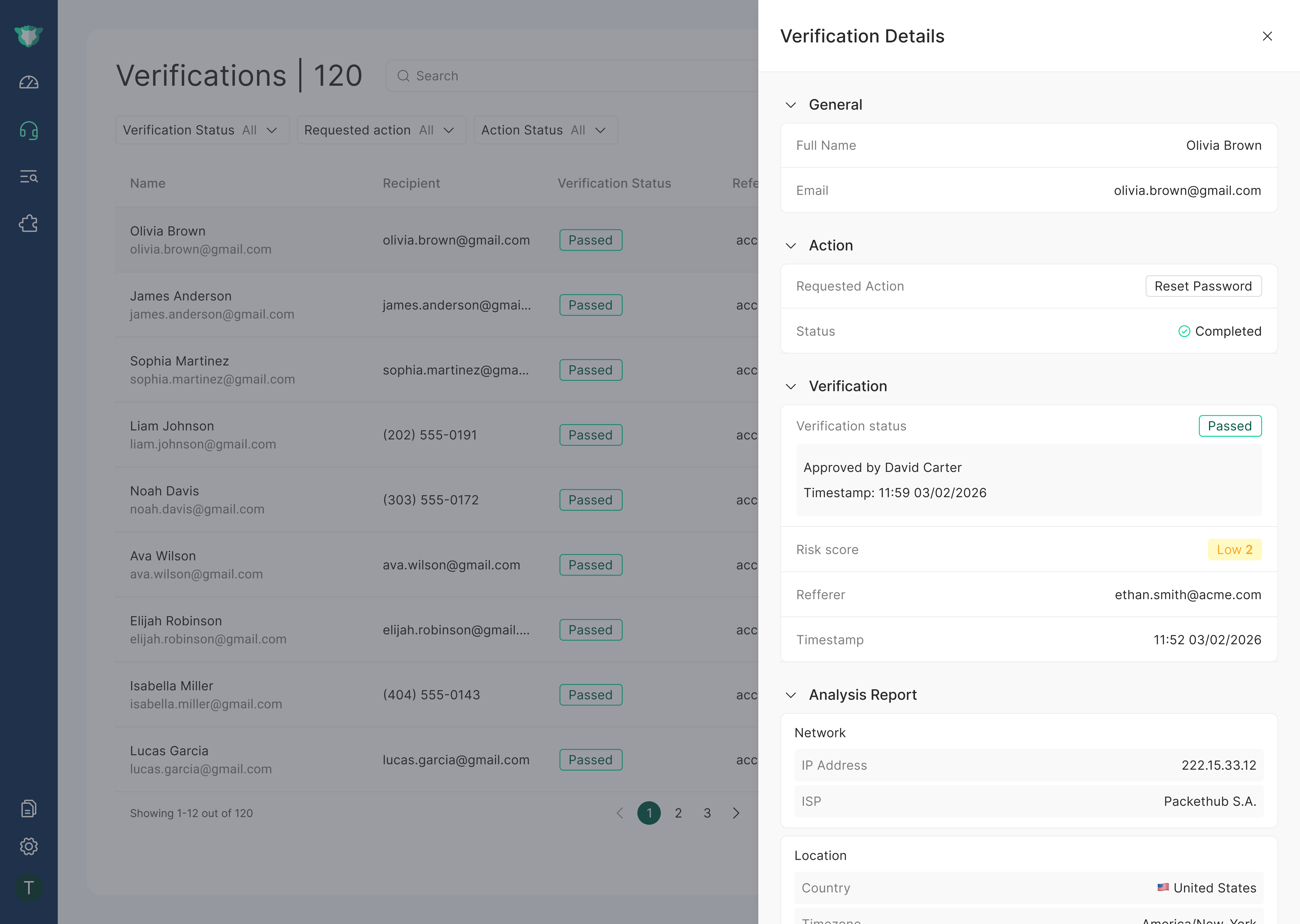Select page 2 in pagination
The width and height of the screenshot is (1300, 924).
(678, 813)
